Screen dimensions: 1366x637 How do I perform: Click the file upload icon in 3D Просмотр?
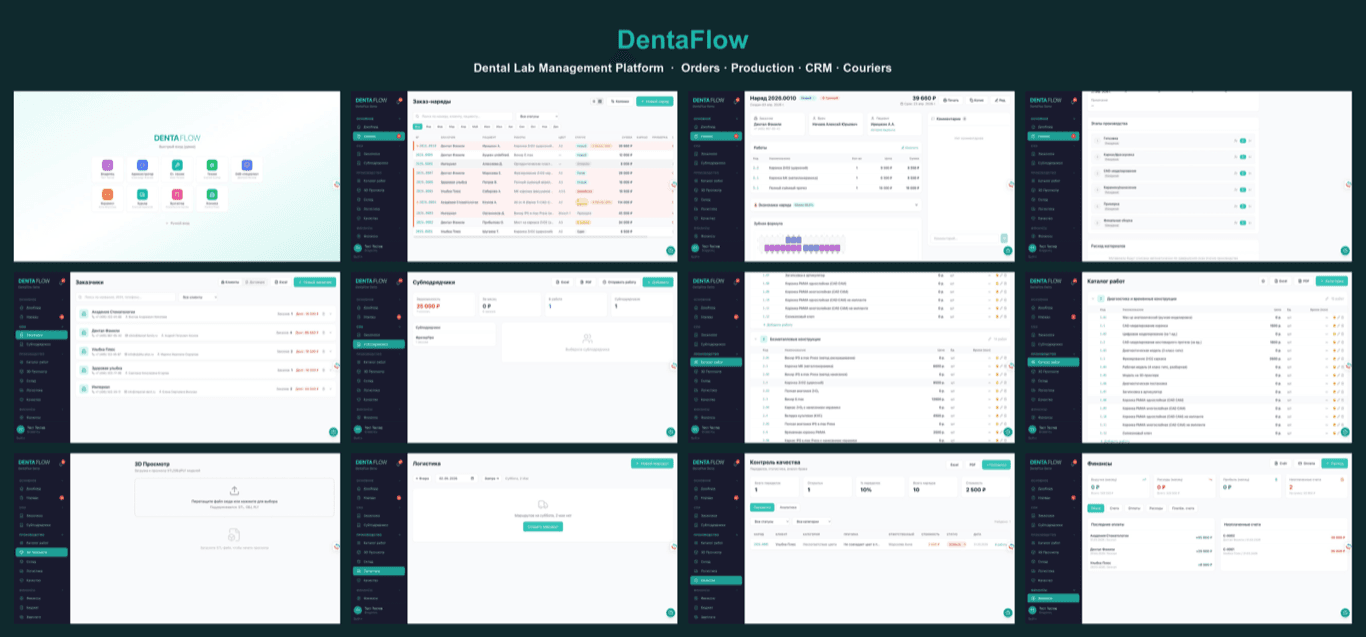[233, 490]
